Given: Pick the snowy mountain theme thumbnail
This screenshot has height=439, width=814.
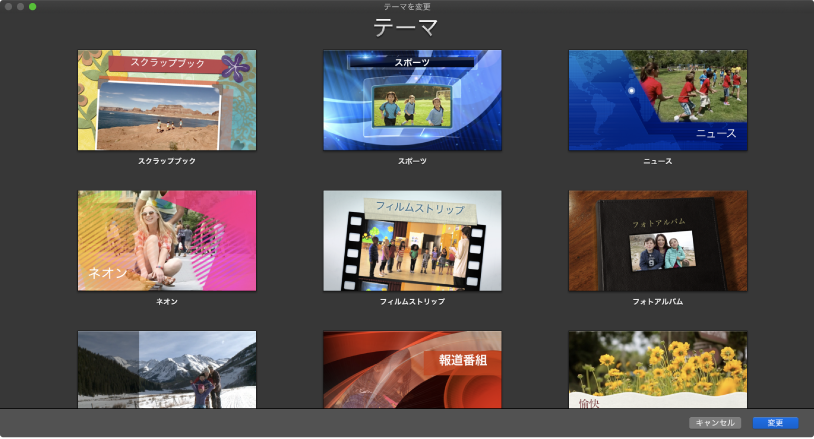Looking at the screenshot, I should pos(167,369).
